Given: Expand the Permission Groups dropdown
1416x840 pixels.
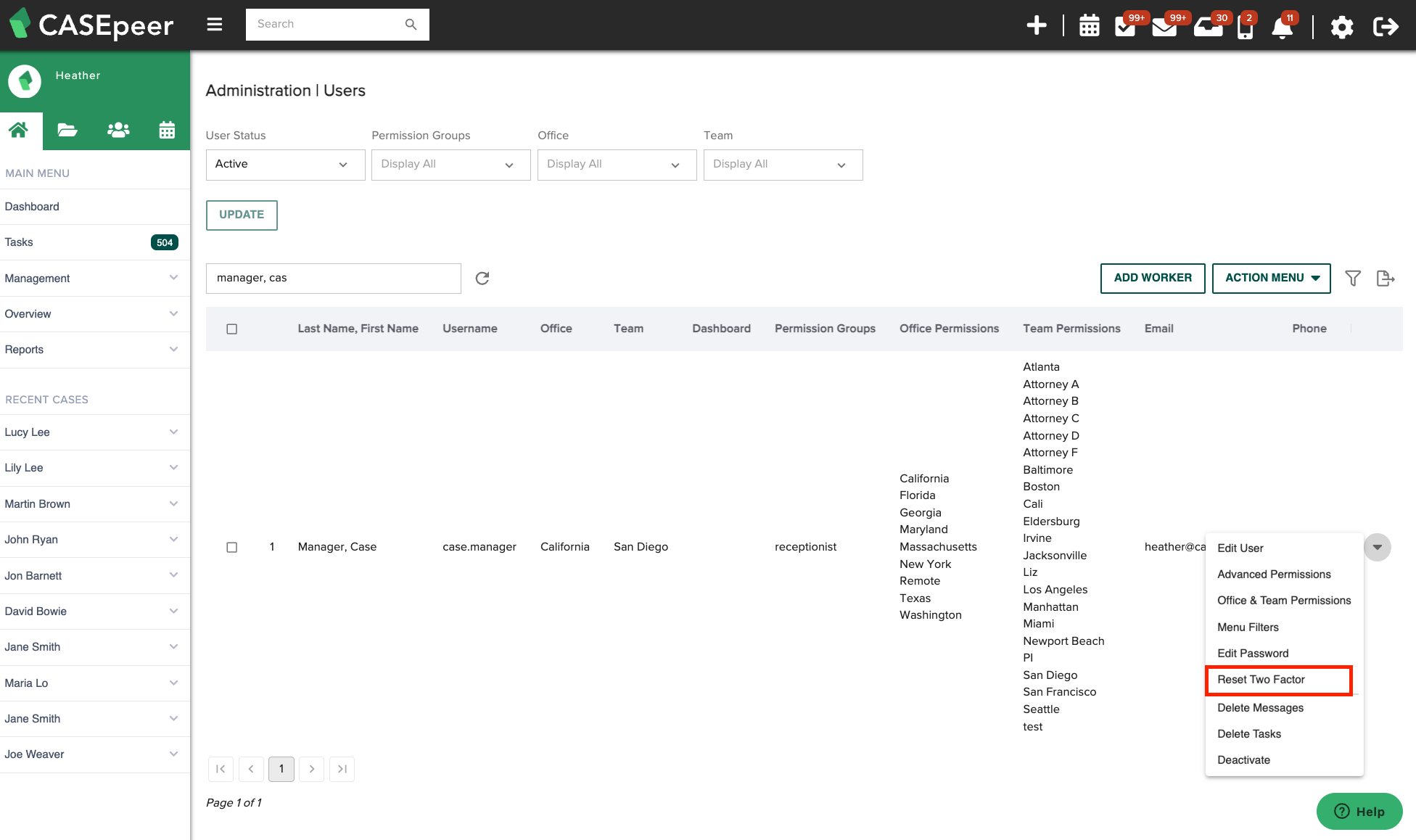Looking at the screenshot, I should pyautogui.click(x=450, y=164).
